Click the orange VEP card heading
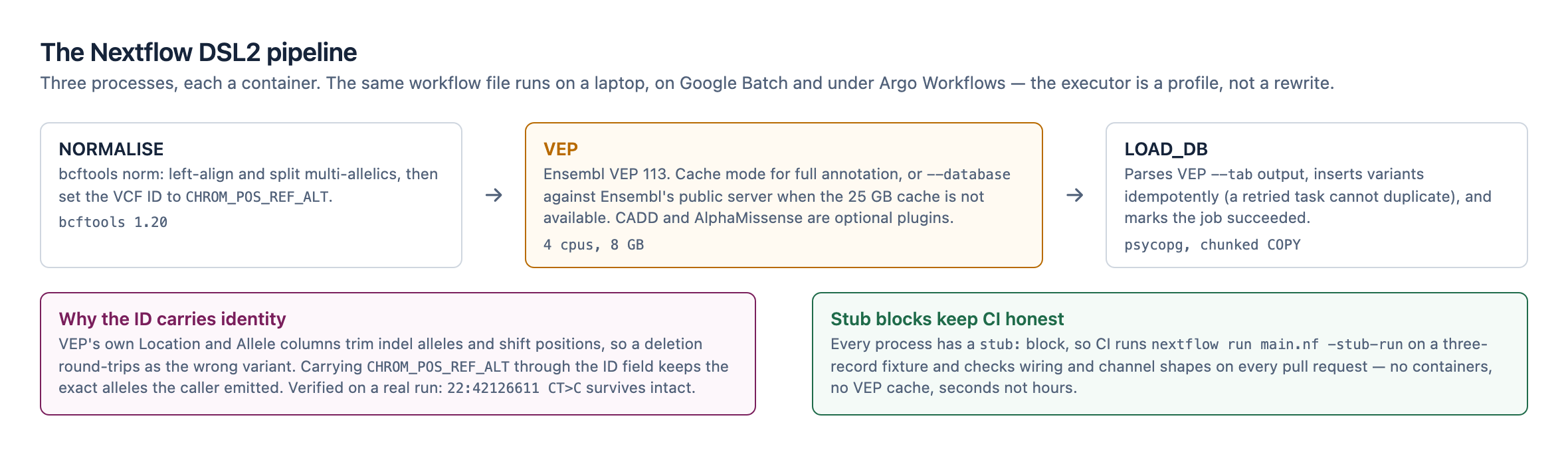 click(x=561, y=149)
